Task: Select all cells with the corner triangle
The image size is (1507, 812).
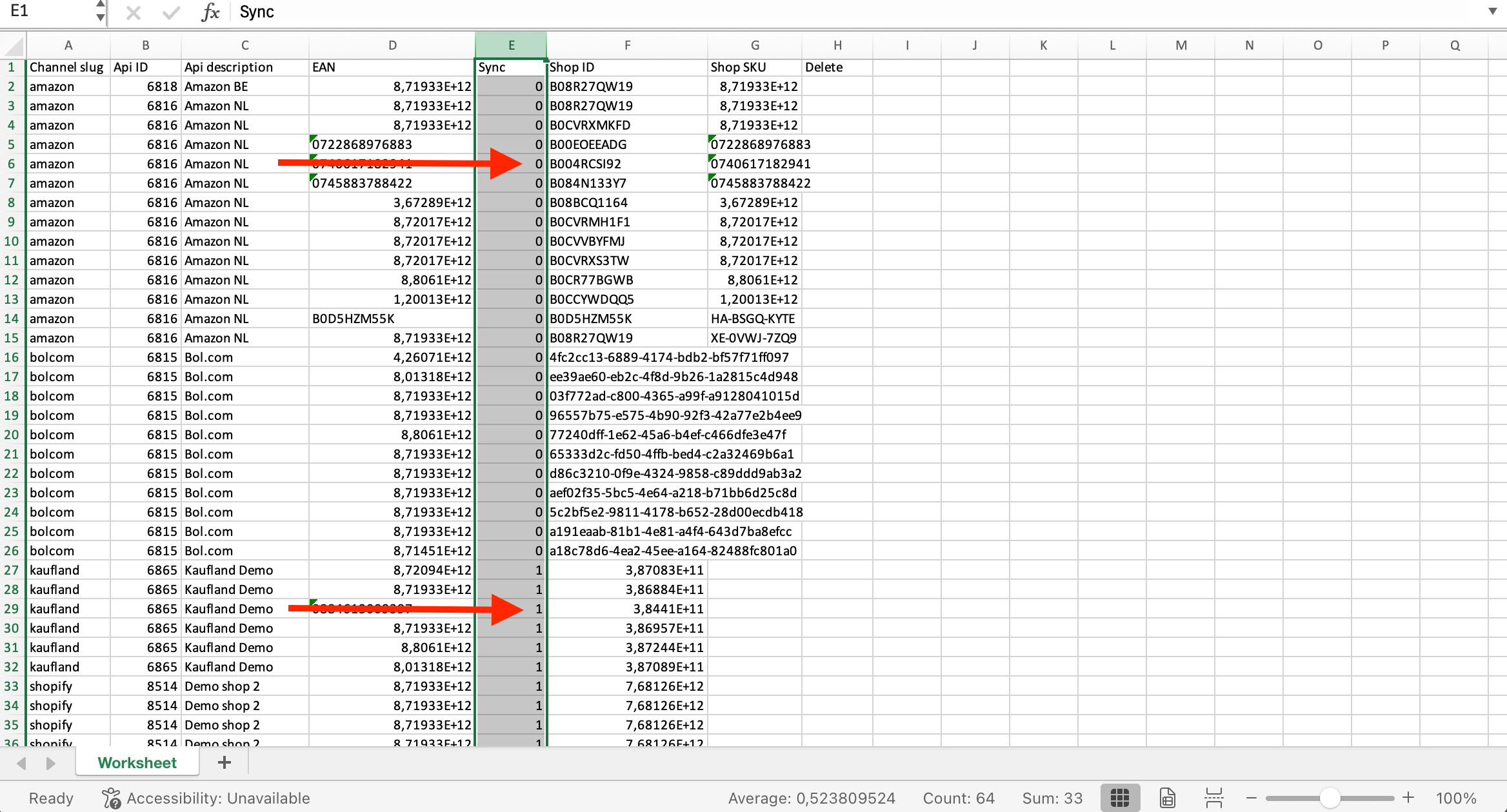Action: point(13,46)
